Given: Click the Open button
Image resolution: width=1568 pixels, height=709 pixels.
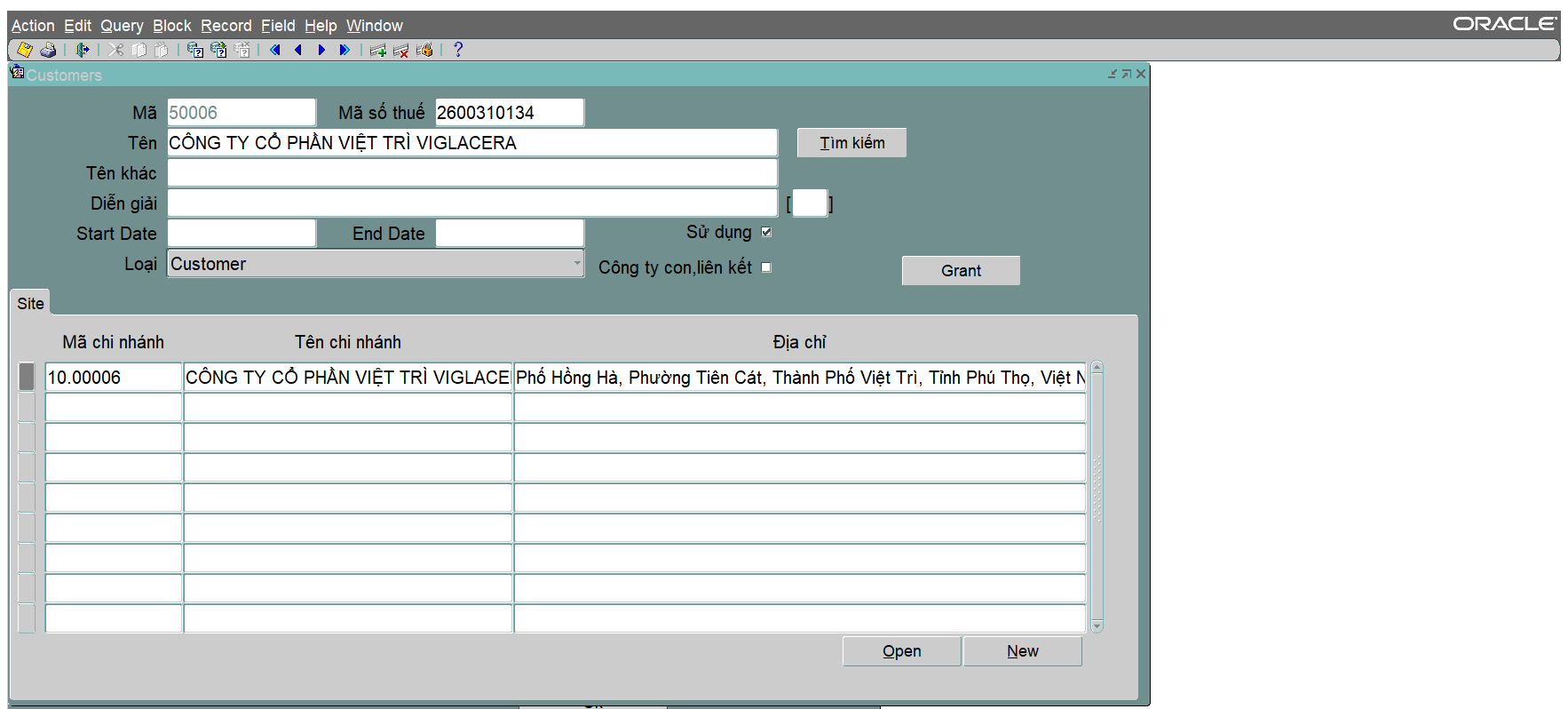Looking at the screenshot, I should click(902, 651).
